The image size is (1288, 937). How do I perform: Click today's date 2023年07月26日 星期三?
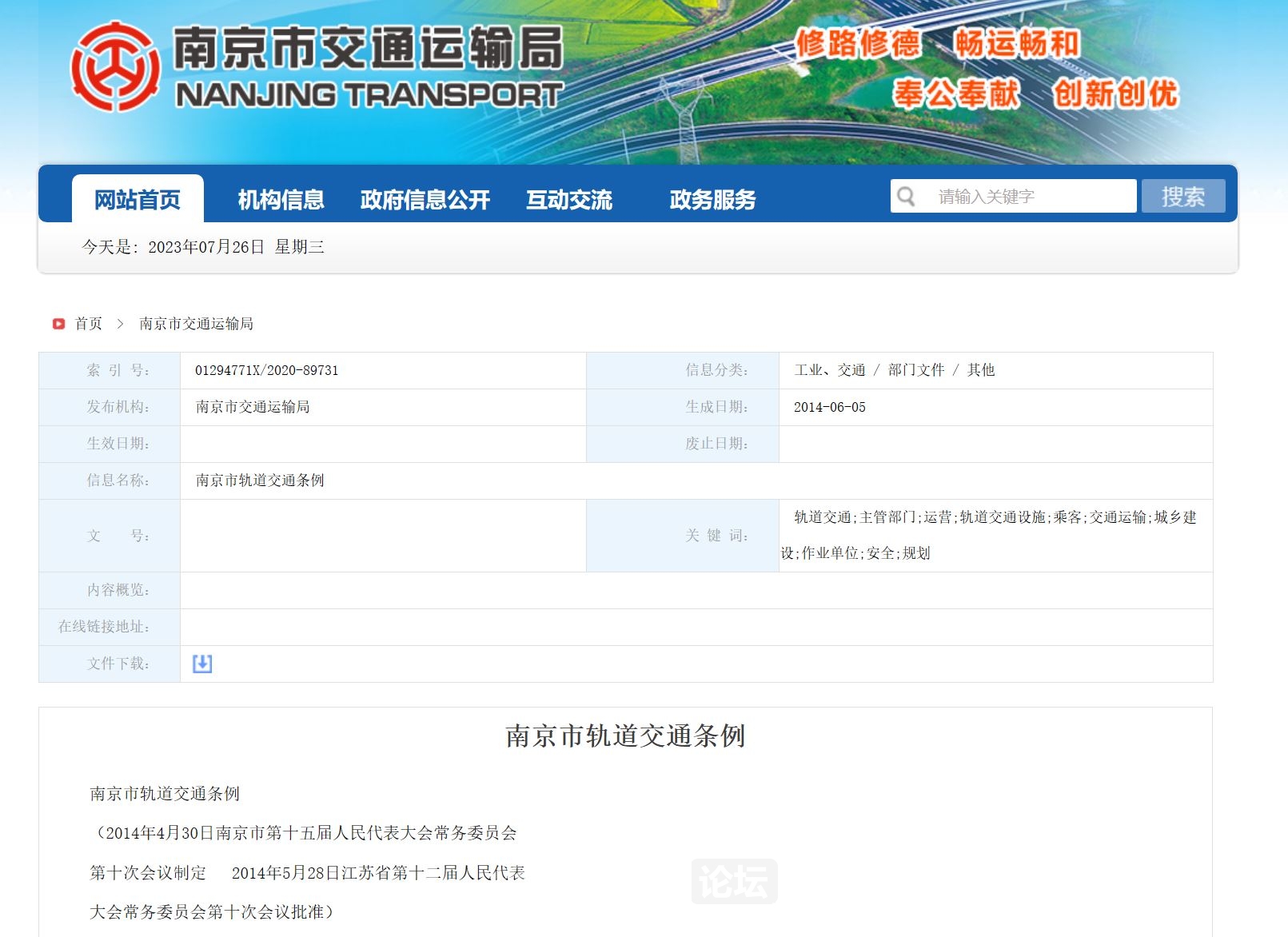pos(236,247)
